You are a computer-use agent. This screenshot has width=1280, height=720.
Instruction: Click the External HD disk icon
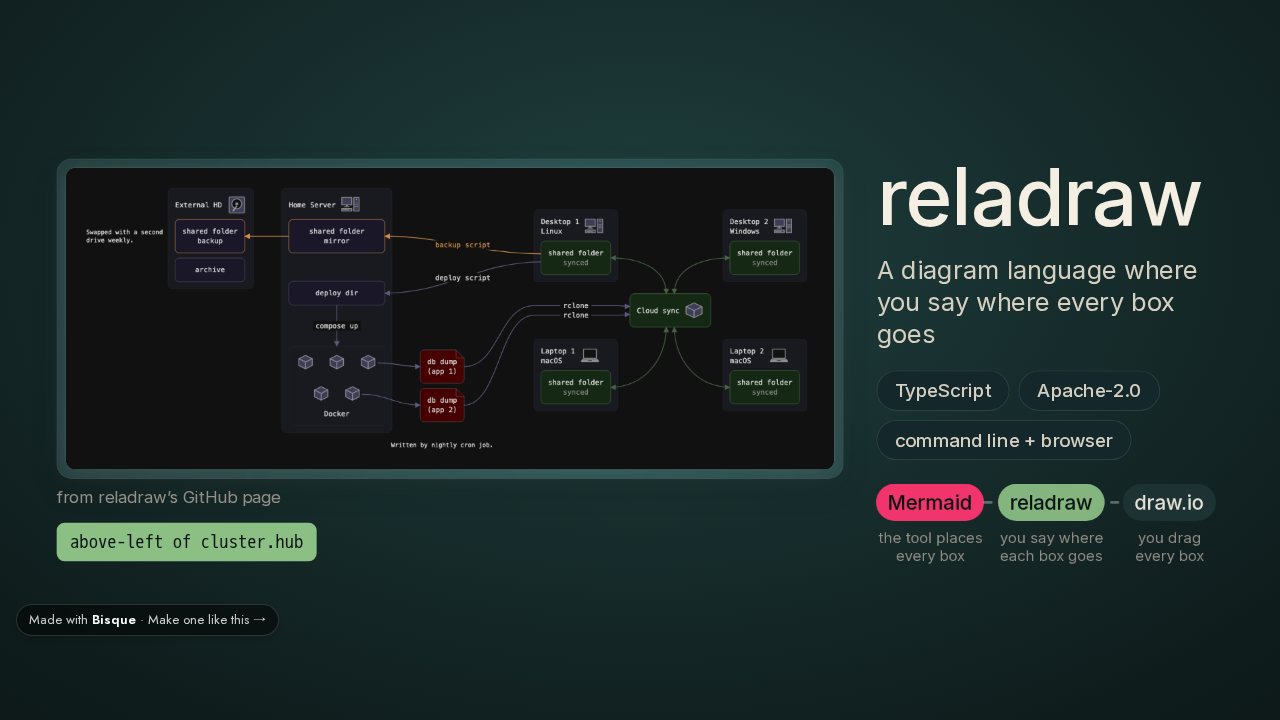(x=237, y=204)
